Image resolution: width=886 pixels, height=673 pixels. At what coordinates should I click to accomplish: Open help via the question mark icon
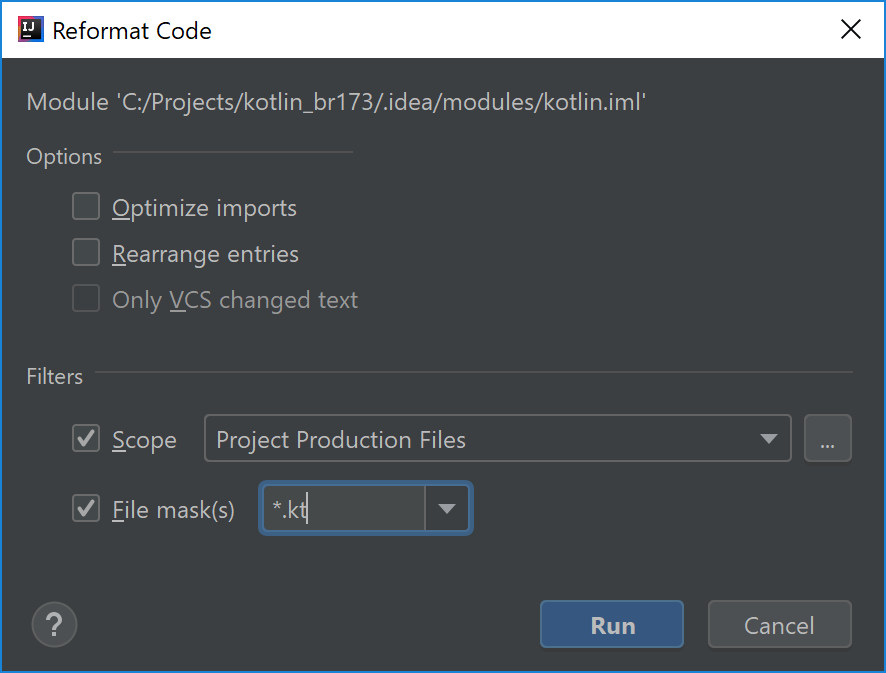[x=54, y=624]
